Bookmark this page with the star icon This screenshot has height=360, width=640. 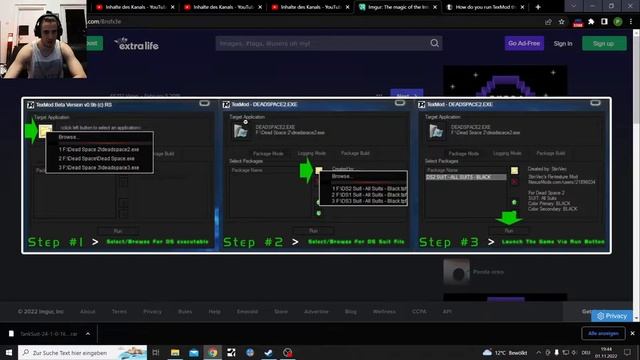(x=562, y=22)
